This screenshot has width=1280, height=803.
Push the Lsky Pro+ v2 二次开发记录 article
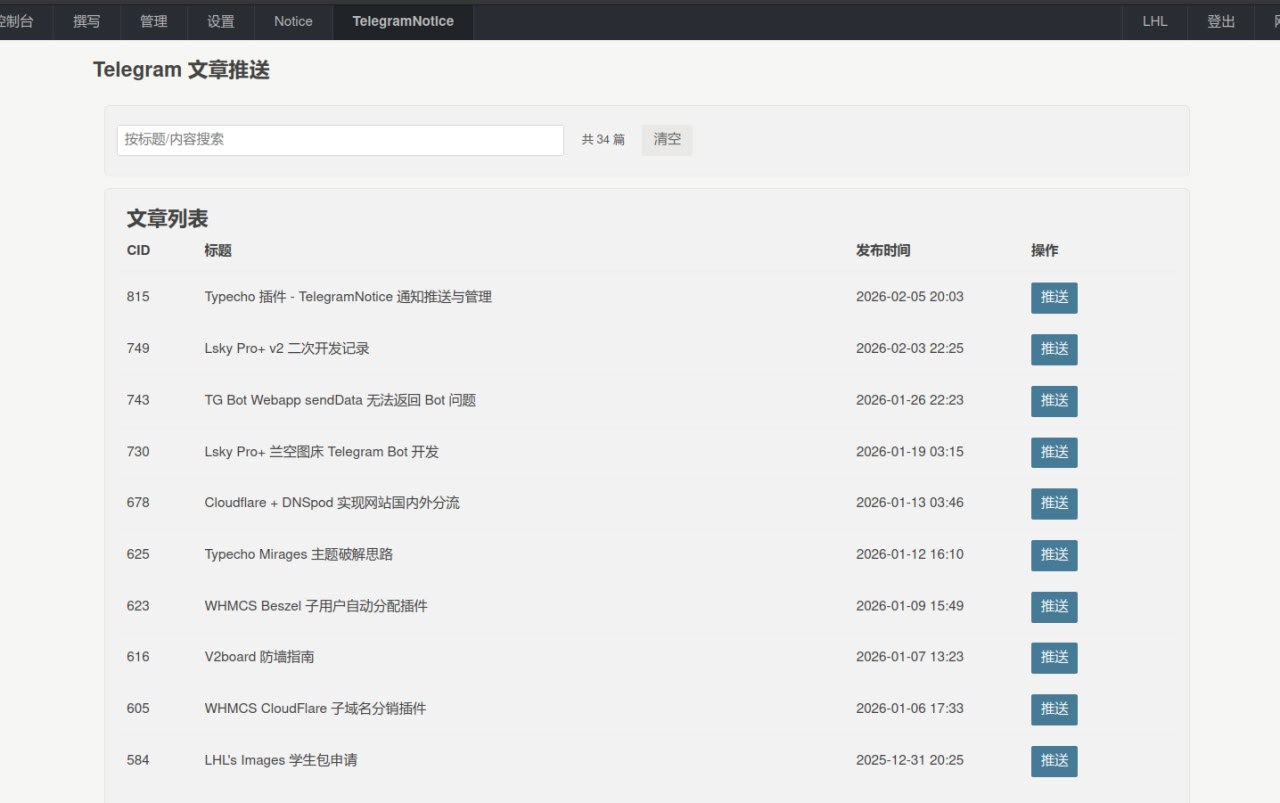click(x=1054, y=349)
